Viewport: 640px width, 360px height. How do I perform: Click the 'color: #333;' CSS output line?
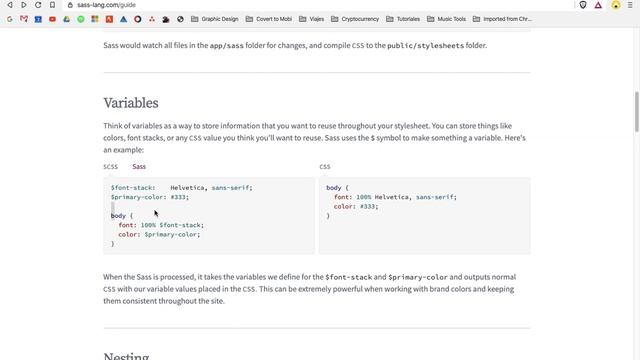point(356,207)
